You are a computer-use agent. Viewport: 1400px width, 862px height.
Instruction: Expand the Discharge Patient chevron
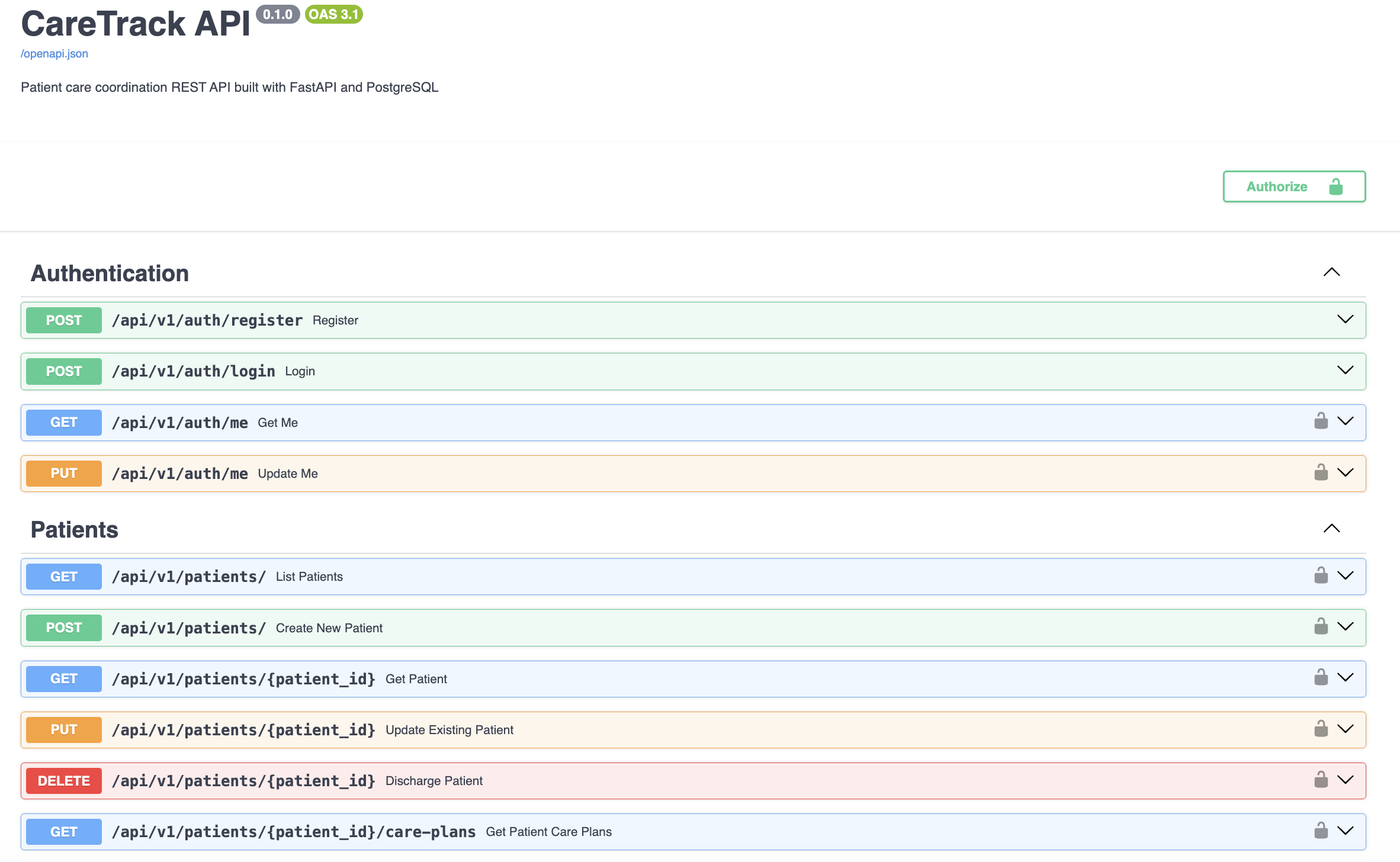1346,780
